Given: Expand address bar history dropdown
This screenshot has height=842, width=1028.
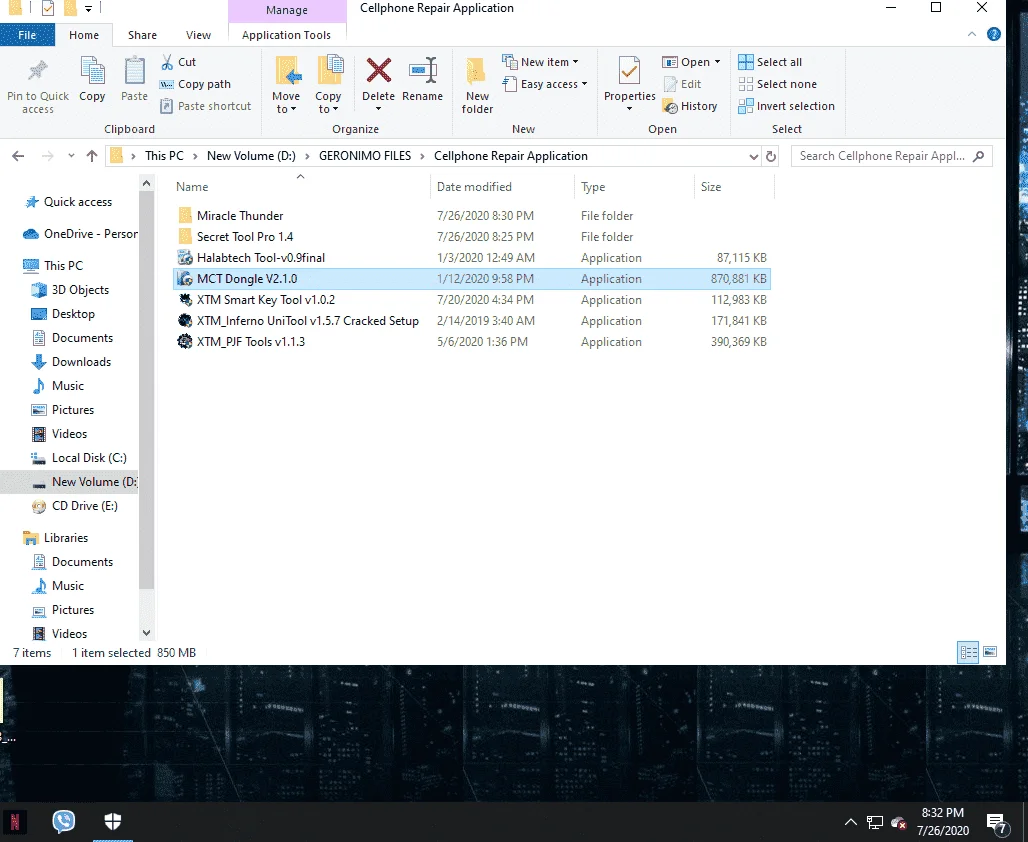Looking at the screenshot, I should 753,156.
